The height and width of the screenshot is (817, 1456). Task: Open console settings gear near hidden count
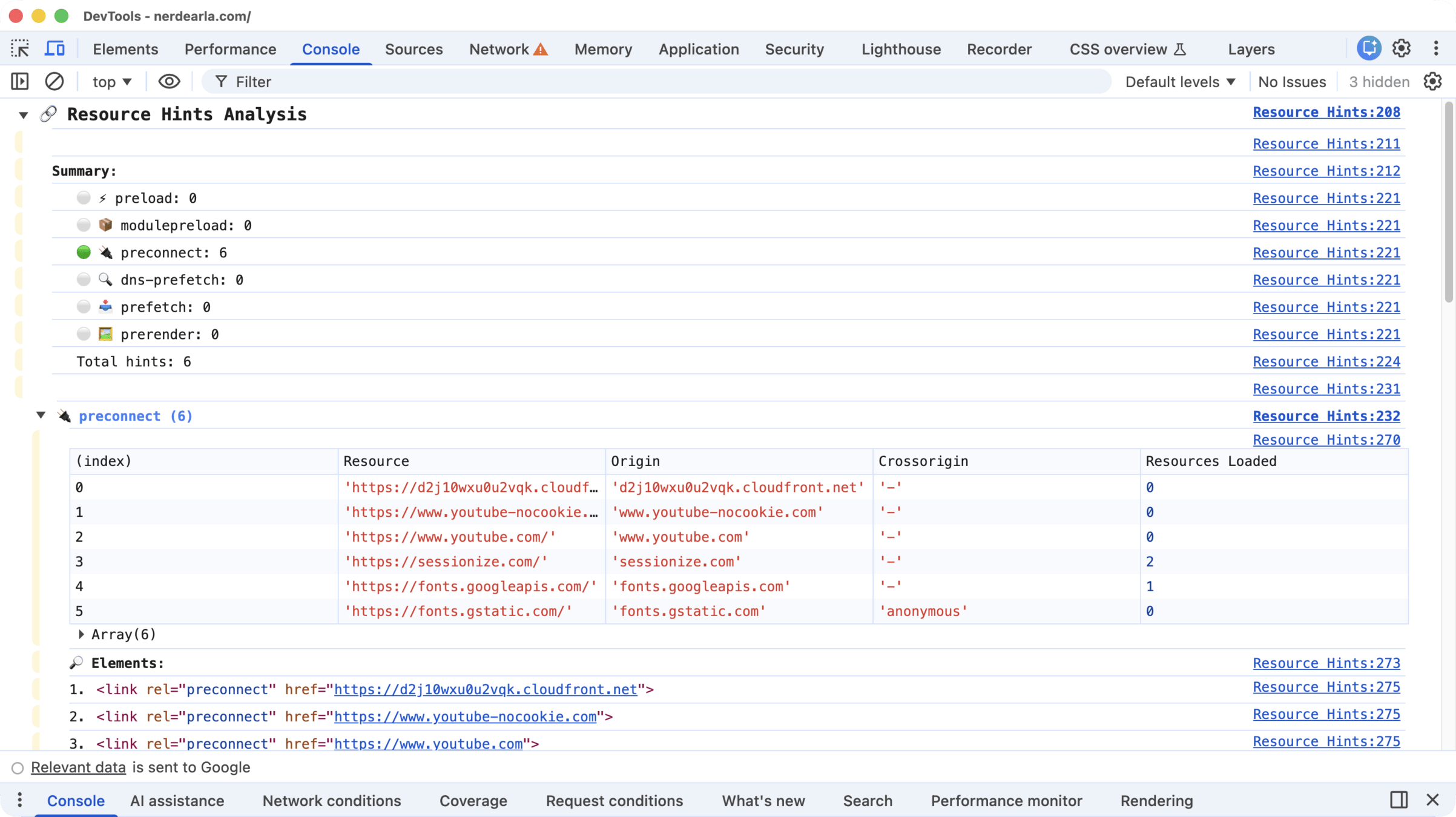tap(1432, 81)
